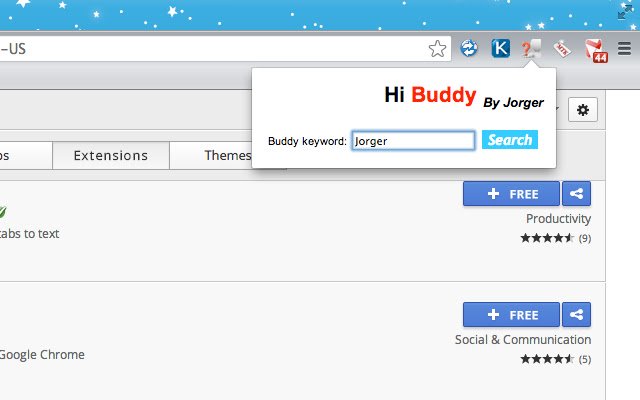Click the Social & Communication category label

(x=523, y=339)
